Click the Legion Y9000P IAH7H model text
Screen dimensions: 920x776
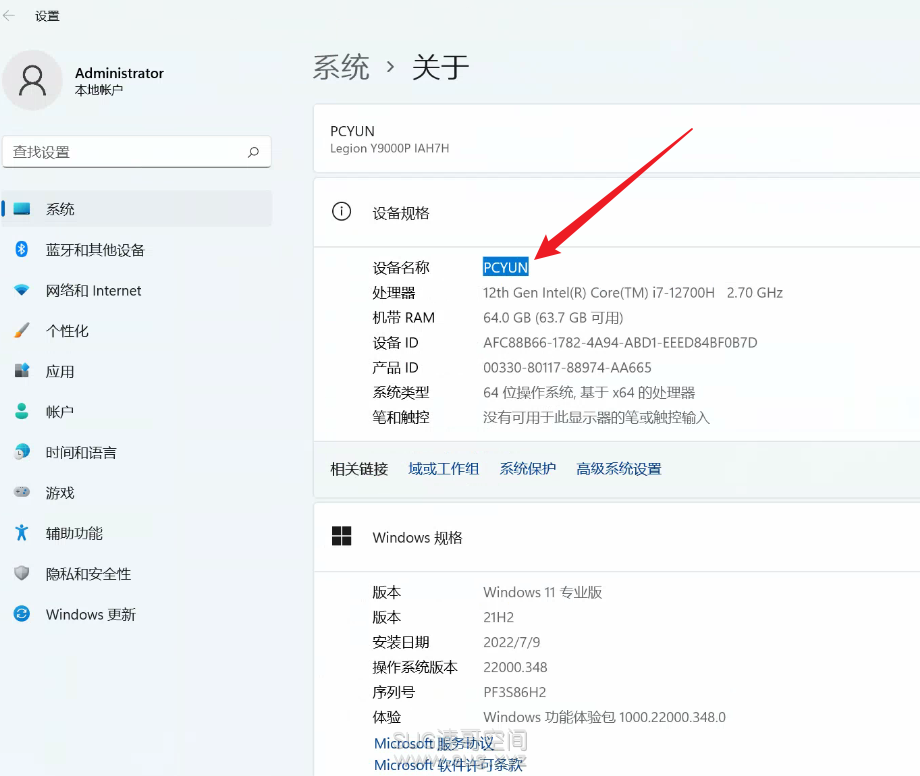coord(389,148)
